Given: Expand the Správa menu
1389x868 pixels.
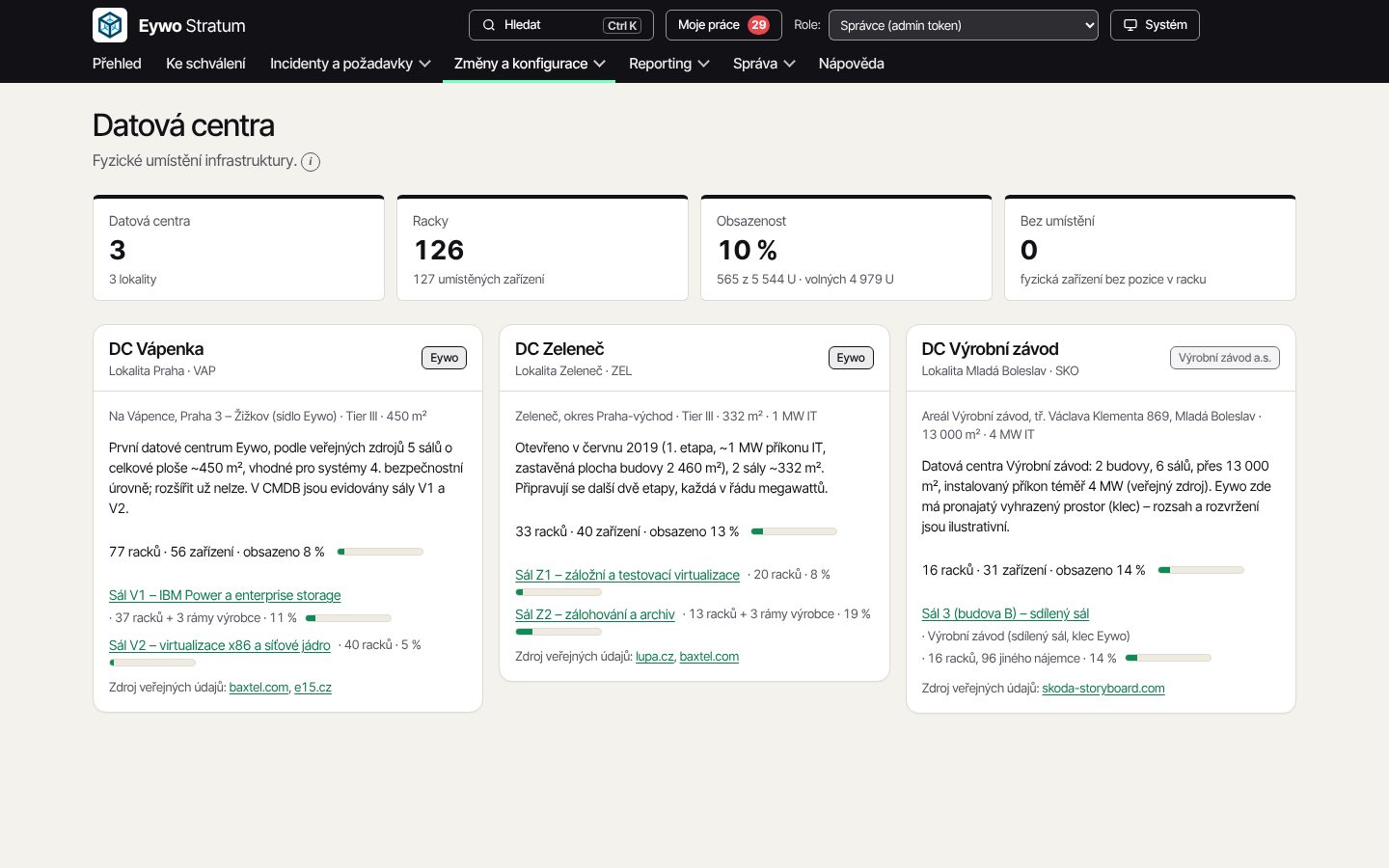Looking at the screenshot, I should (x=764, y=64).
